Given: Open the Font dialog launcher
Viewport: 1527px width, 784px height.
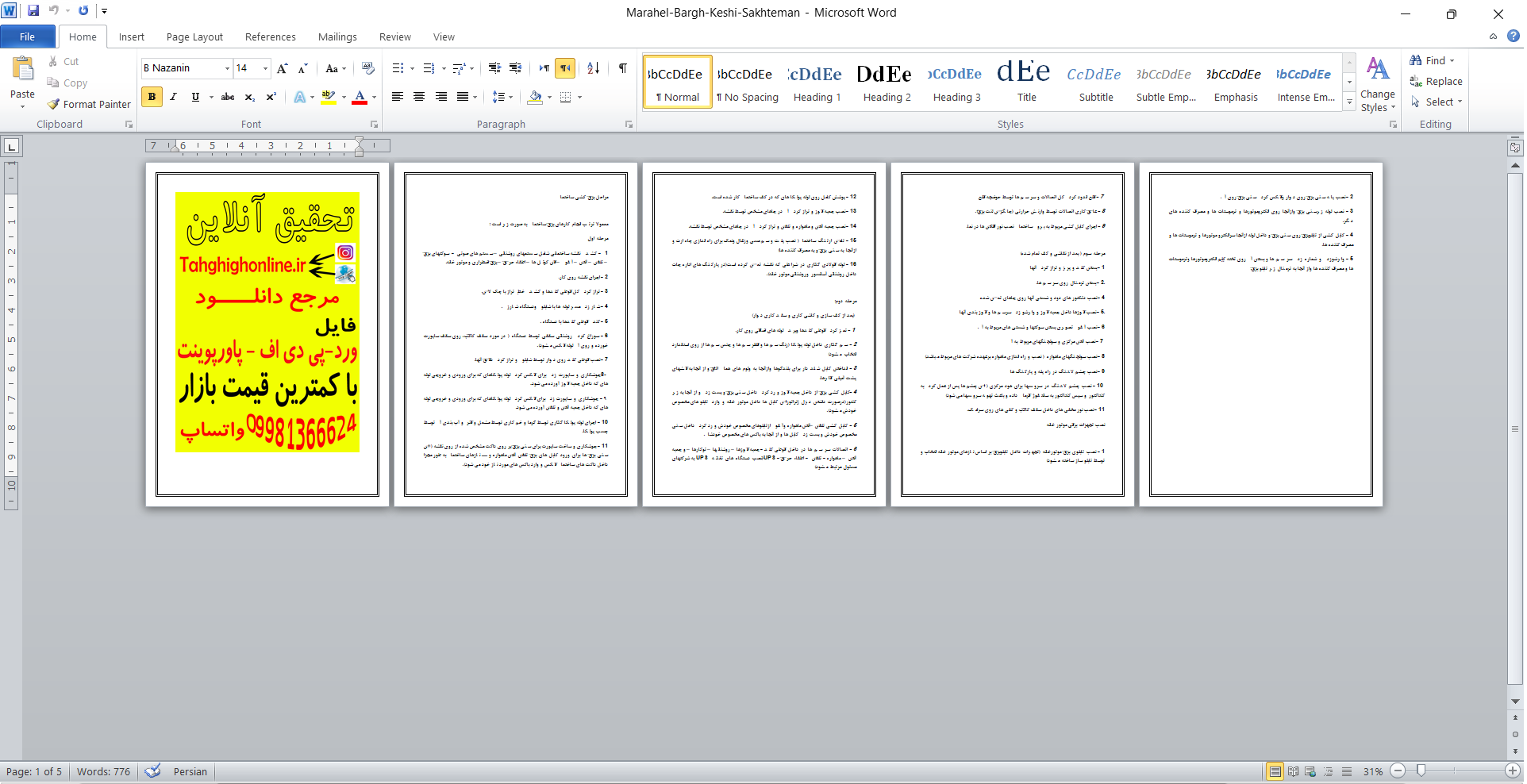Looking at the screenshot, I should (x=375, y=125).
